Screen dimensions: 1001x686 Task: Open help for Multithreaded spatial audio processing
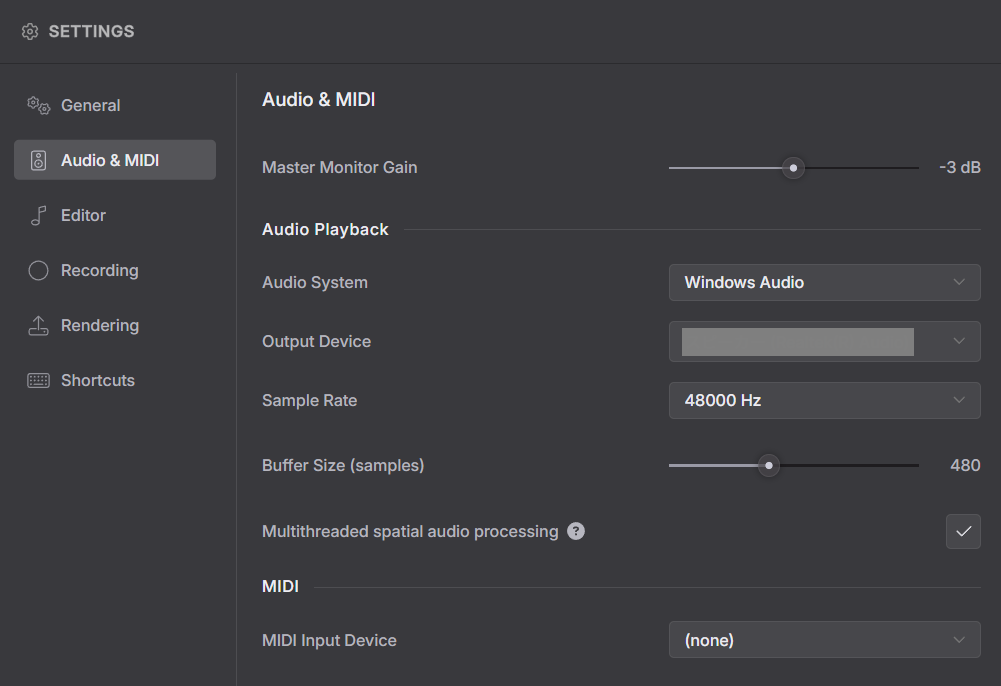click(x=576, y=531)
